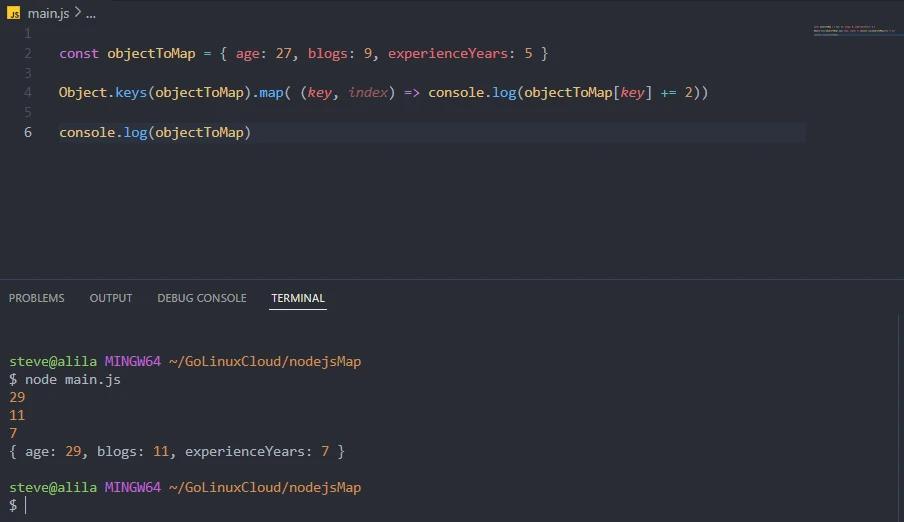Click the terminal output object line
This screenshot has height=522, width=904.
pyautogui.click(x=176, y=452)
